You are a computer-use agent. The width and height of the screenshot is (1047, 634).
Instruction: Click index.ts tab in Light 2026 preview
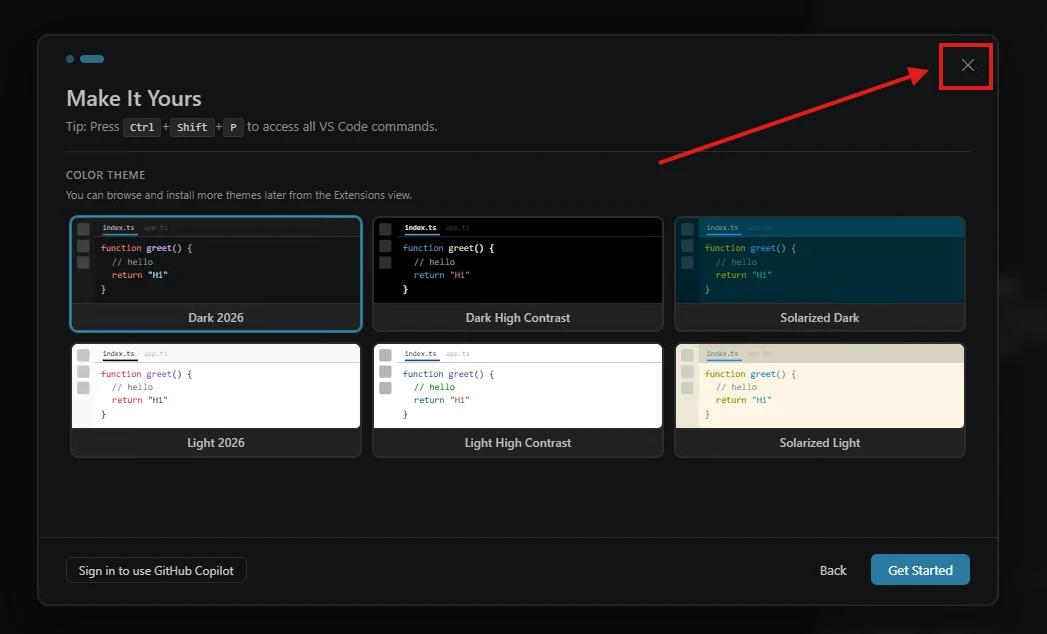click(118, 353)
